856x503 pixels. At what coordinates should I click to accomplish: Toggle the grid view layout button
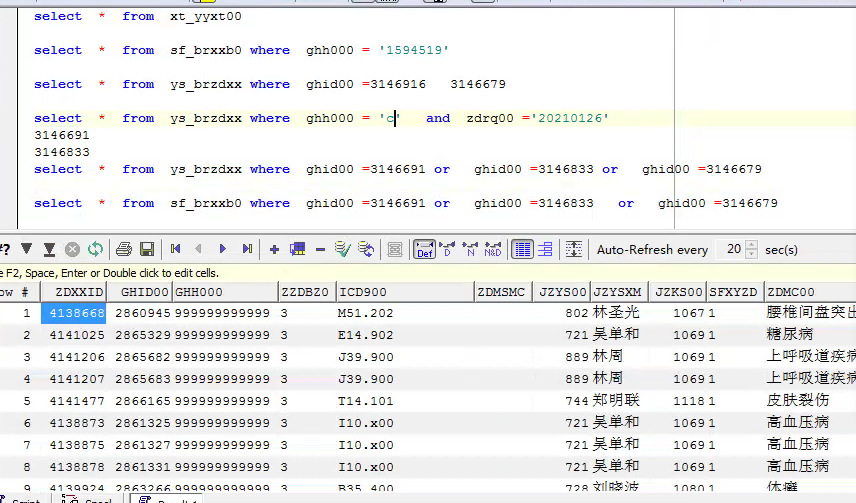pyautogui.click(x=522, y=249)
